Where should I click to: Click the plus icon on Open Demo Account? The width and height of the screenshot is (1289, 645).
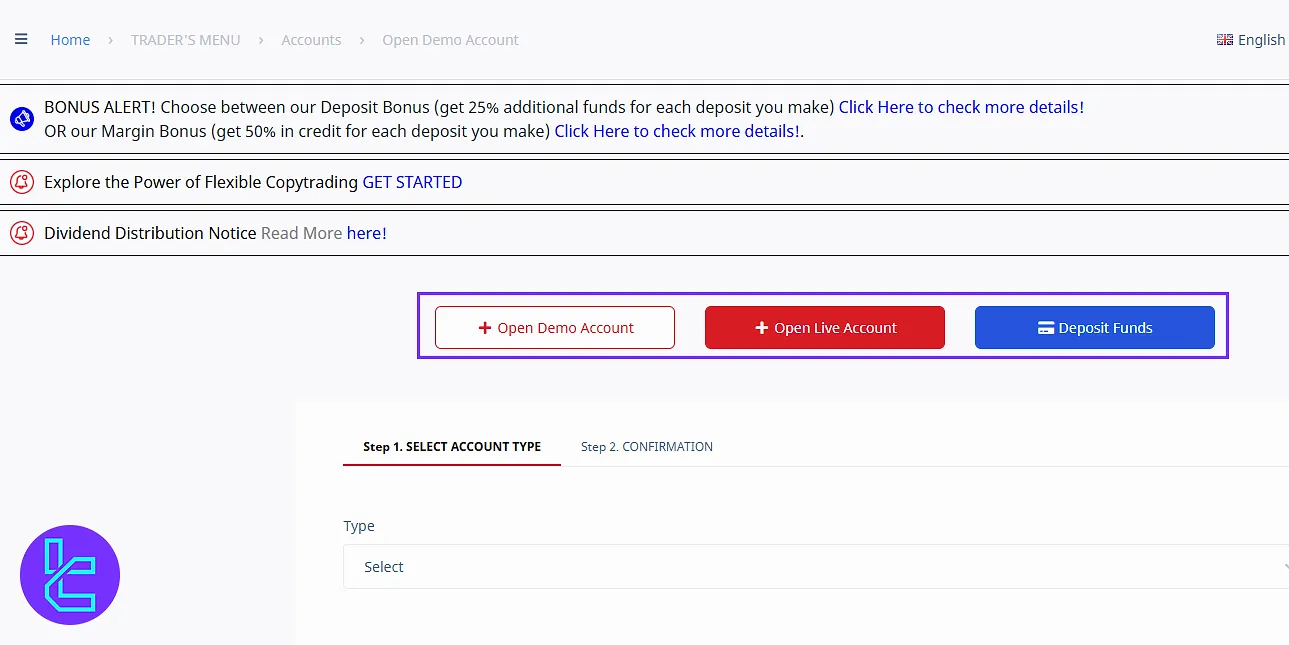pos(485,328)
